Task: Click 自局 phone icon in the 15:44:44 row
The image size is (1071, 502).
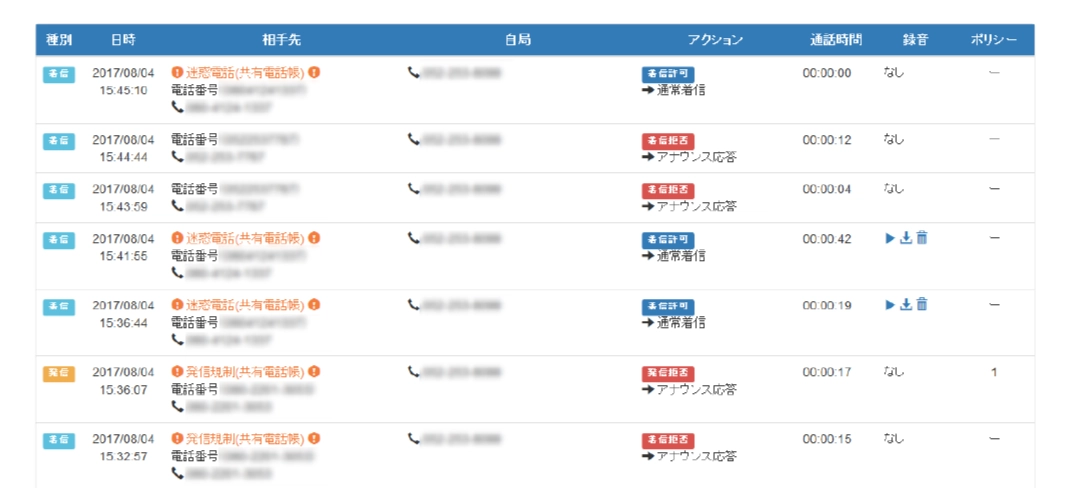Action: 413,139
